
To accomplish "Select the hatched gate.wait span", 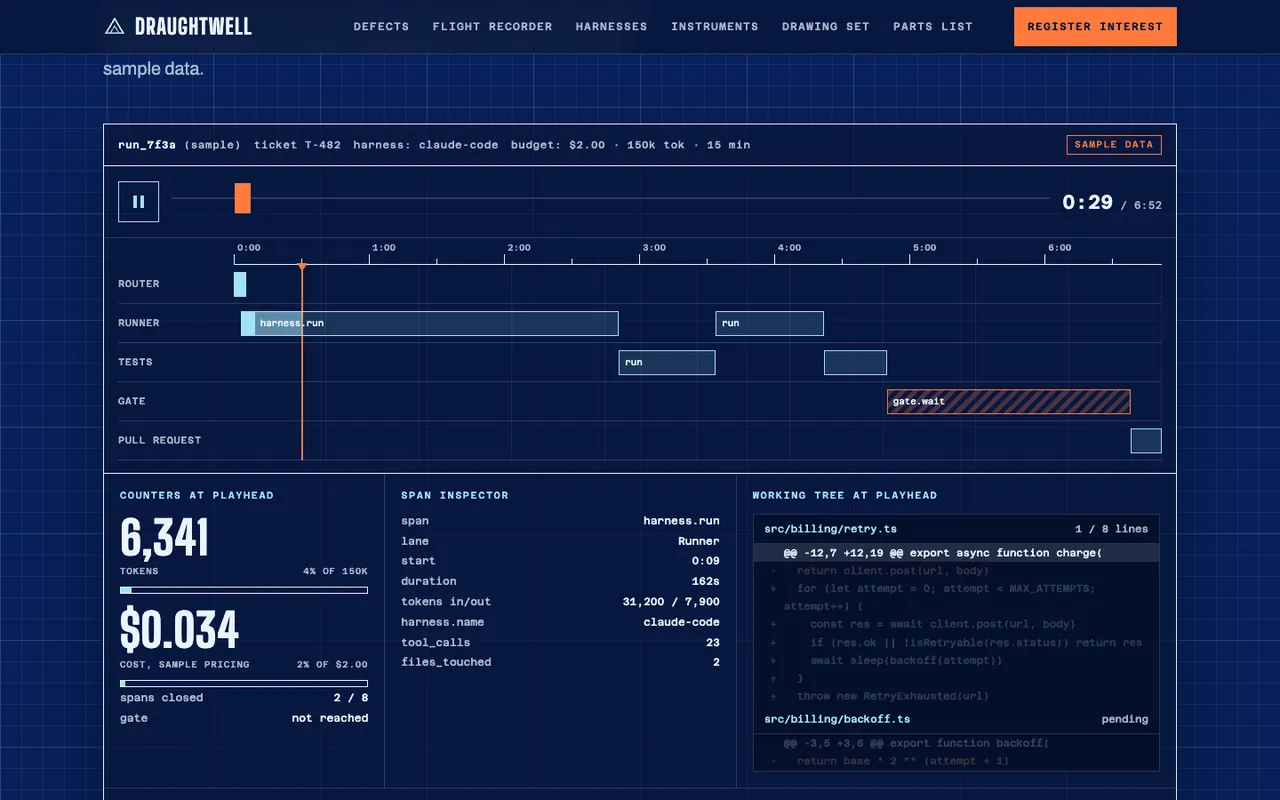I will click(x=1008, y=401).
